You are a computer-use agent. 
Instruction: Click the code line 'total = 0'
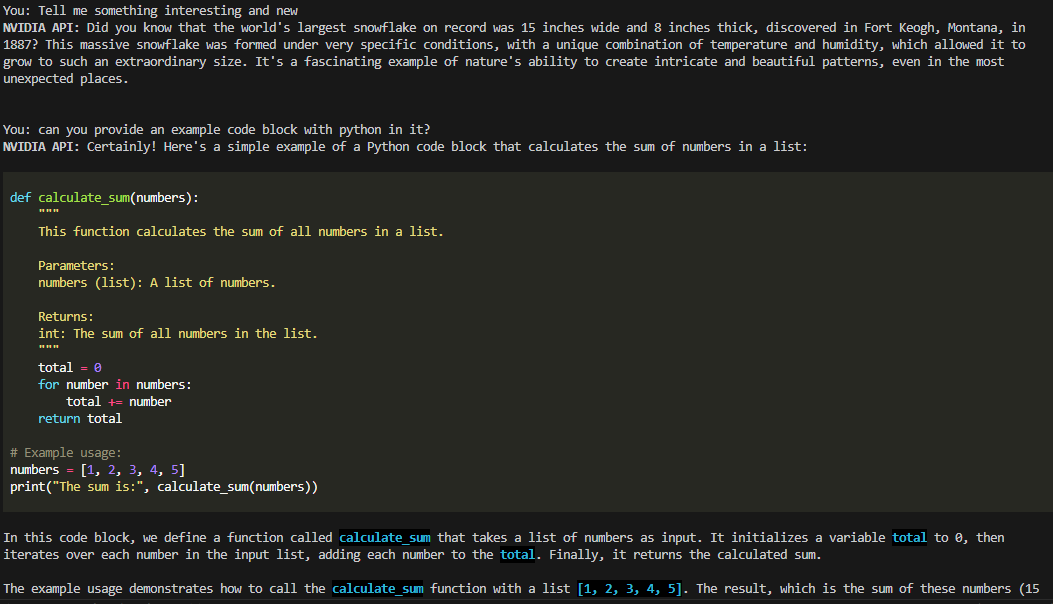(70, 368)
